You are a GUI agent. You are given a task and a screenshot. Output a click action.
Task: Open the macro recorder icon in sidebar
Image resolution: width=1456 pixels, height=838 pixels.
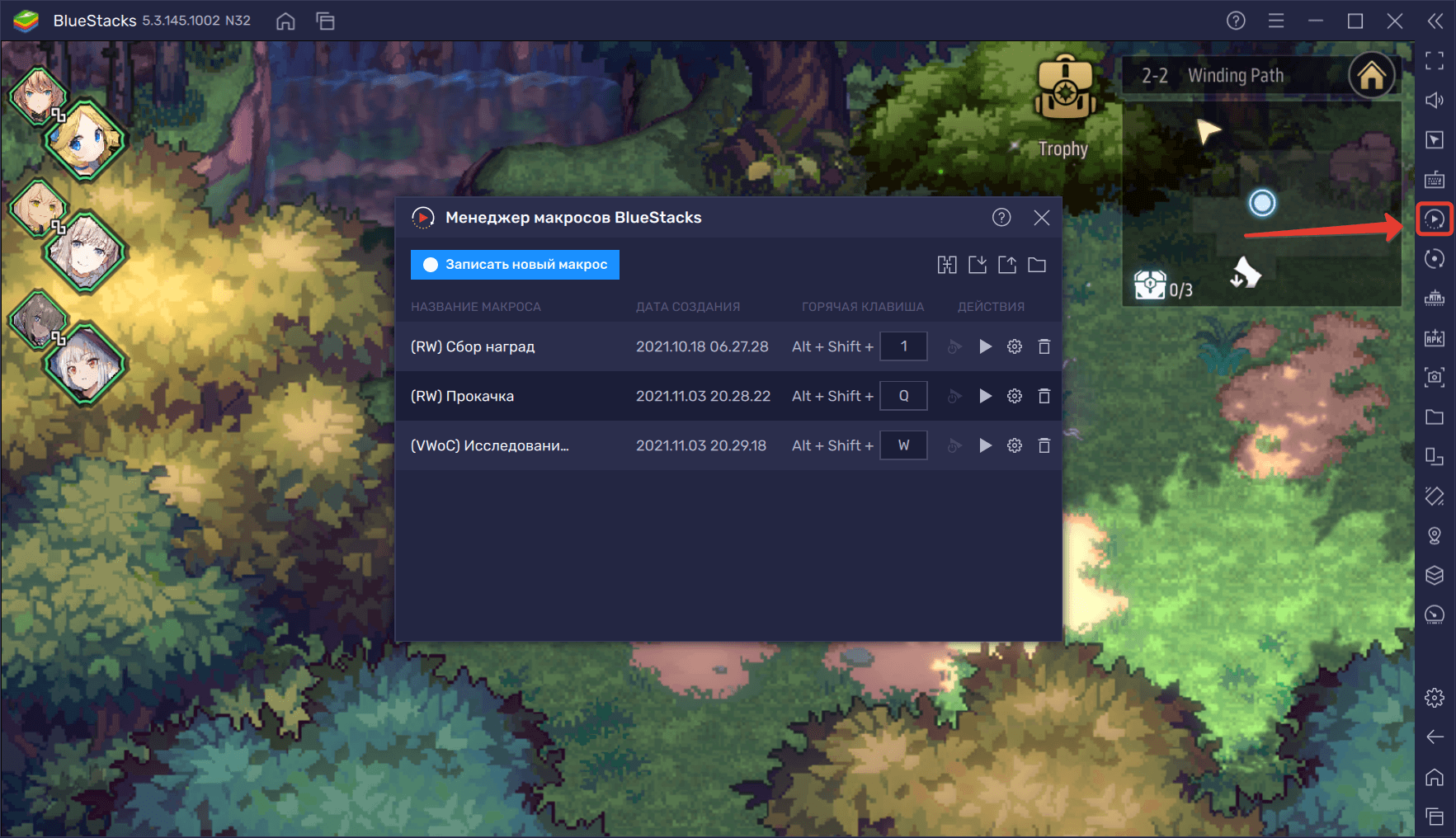[1435, 219]
